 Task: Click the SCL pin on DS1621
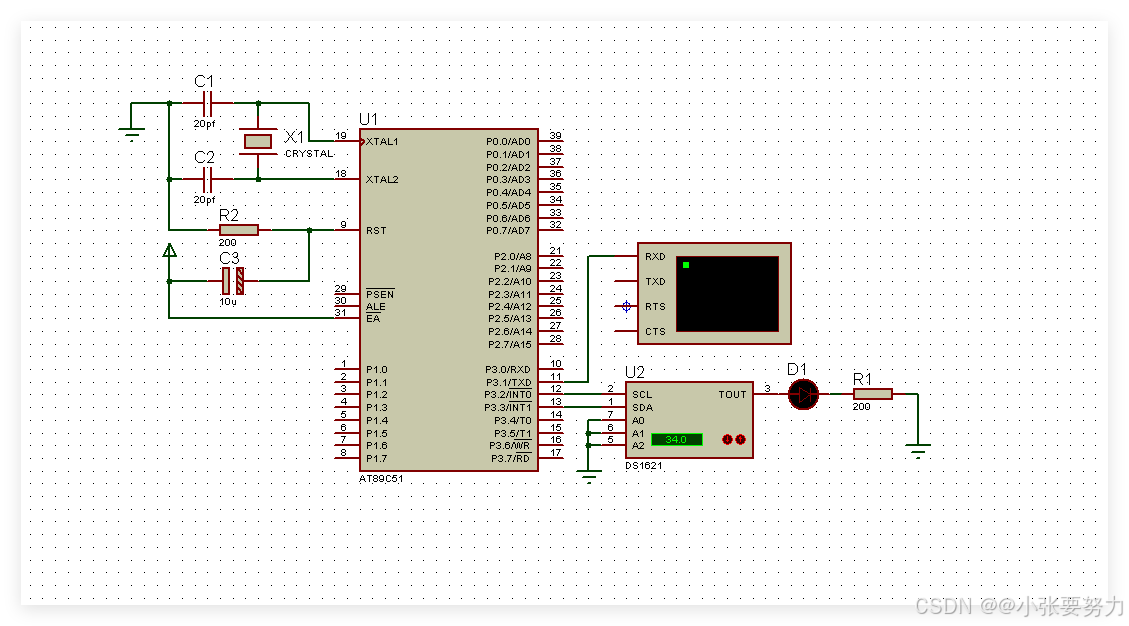tap(642, 395)
